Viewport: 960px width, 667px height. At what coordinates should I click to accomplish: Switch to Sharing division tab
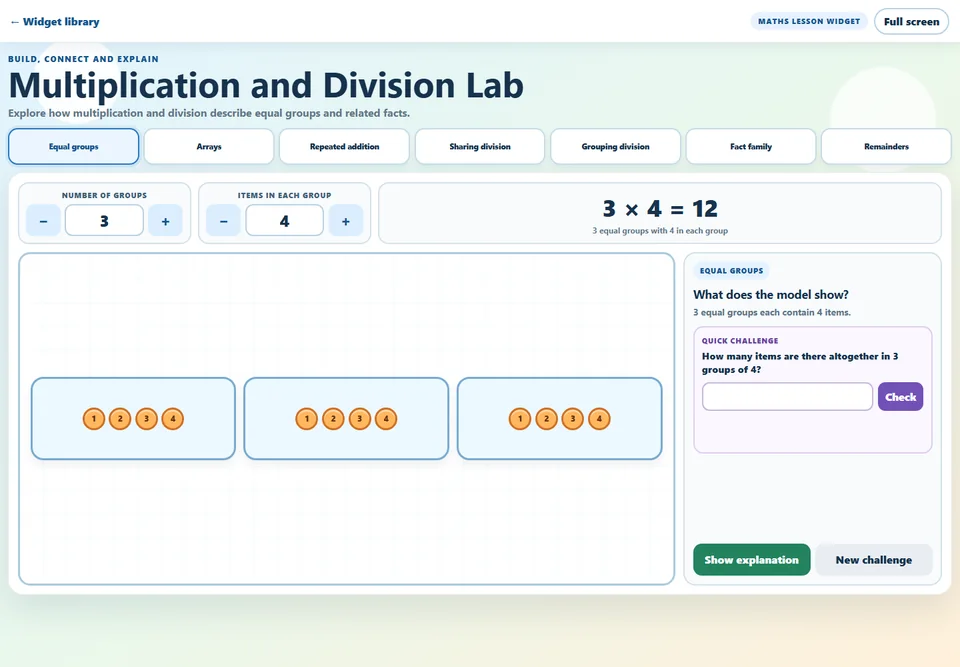coord(480,146)
